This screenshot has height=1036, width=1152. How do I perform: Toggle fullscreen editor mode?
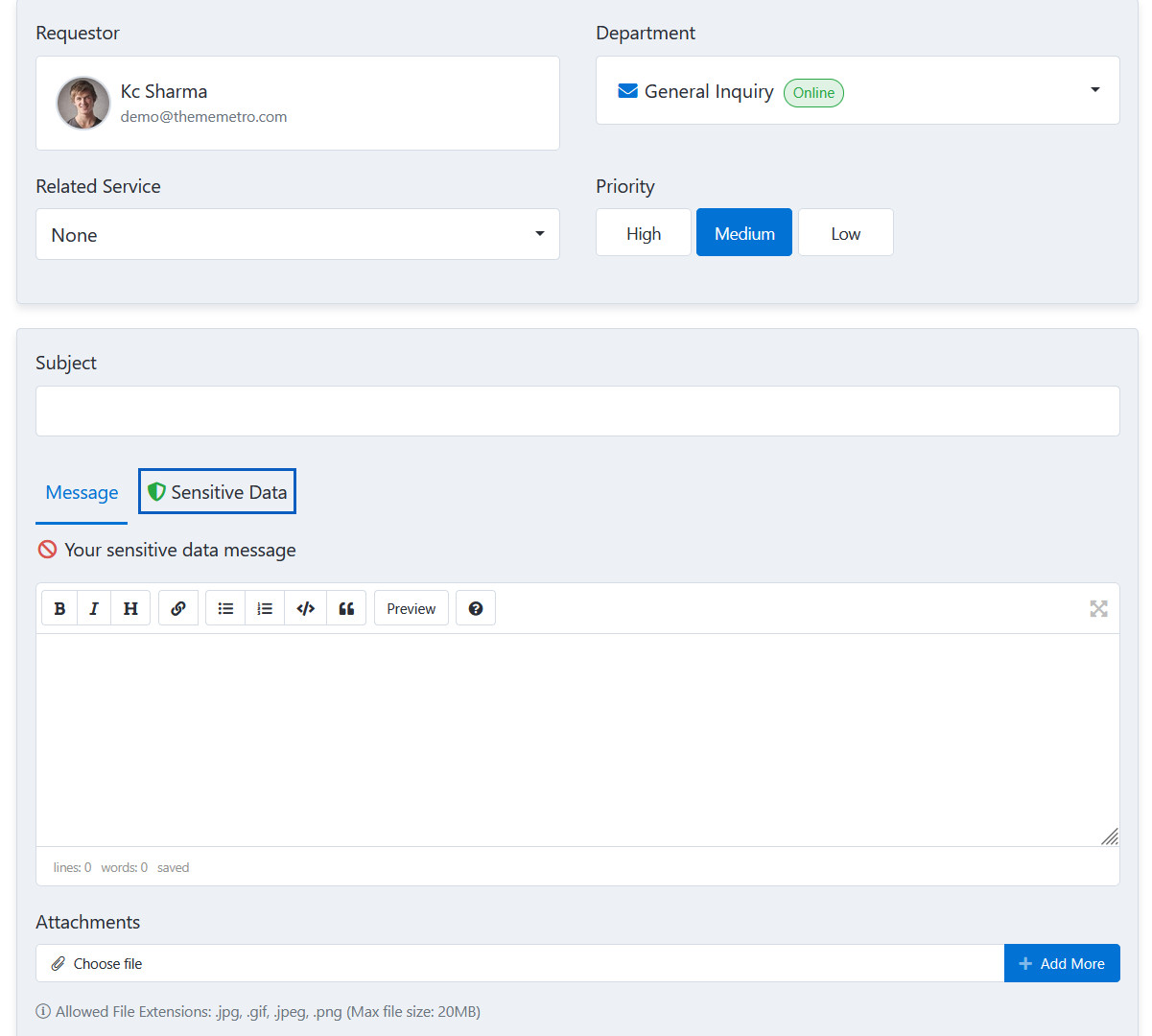[1098, 608]
